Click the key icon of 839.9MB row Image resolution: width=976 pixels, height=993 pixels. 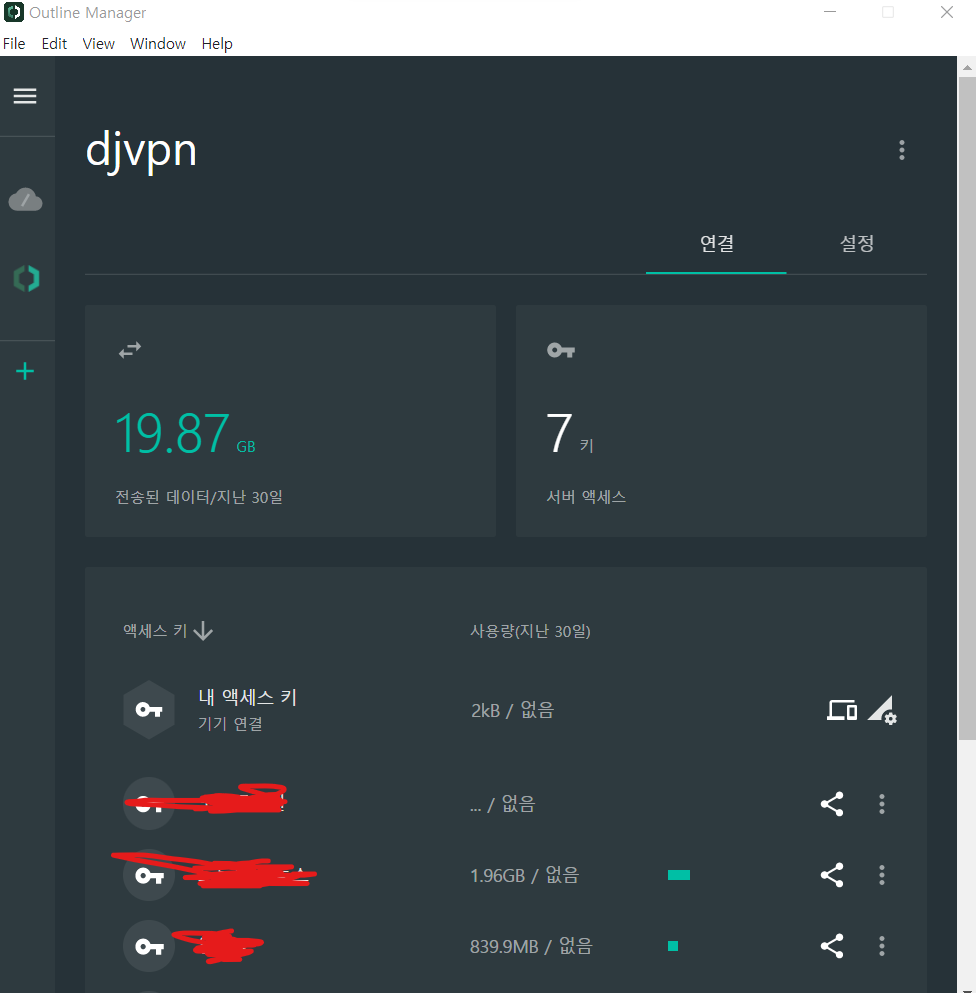pos(149,946)
